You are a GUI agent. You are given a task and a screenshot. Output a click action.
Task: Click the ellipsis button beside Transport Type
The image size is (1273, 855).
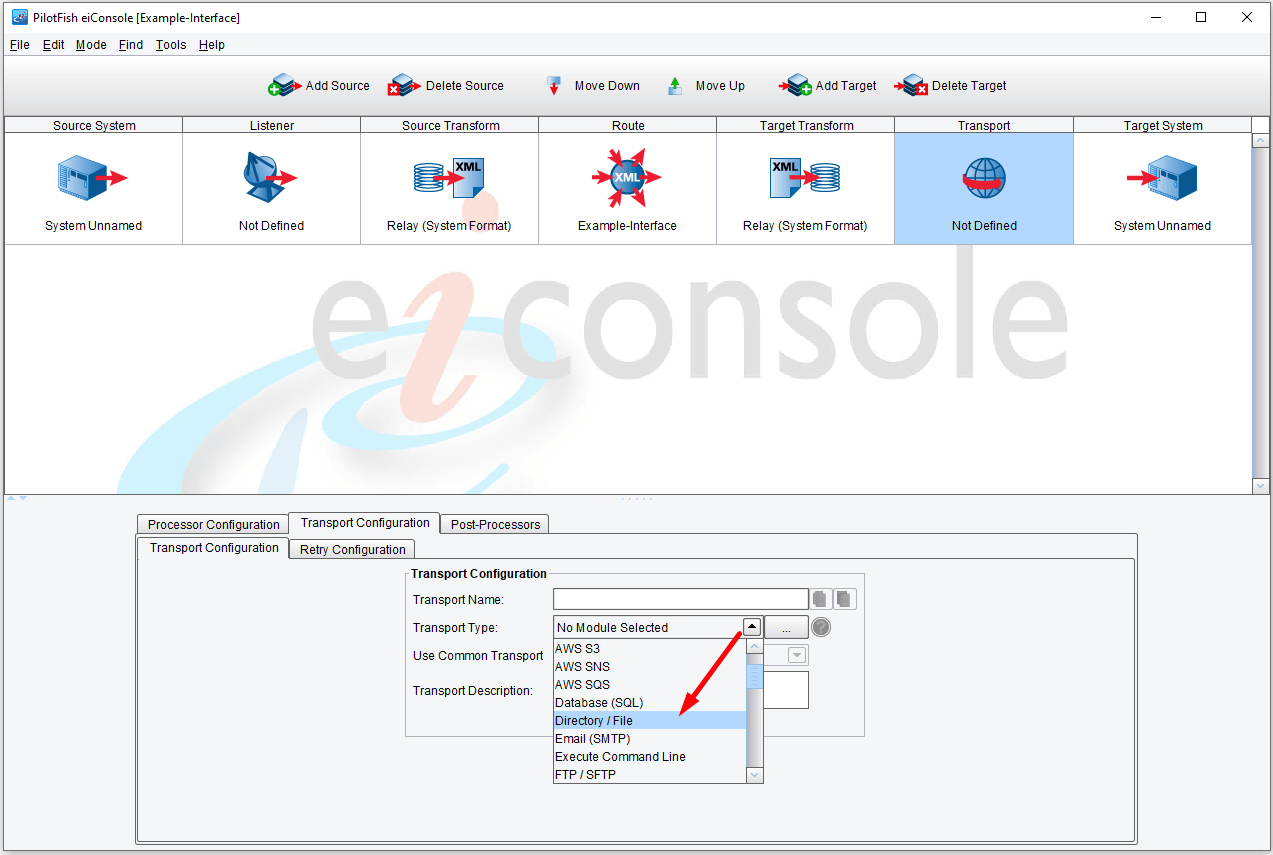click(x=787, y=627)
